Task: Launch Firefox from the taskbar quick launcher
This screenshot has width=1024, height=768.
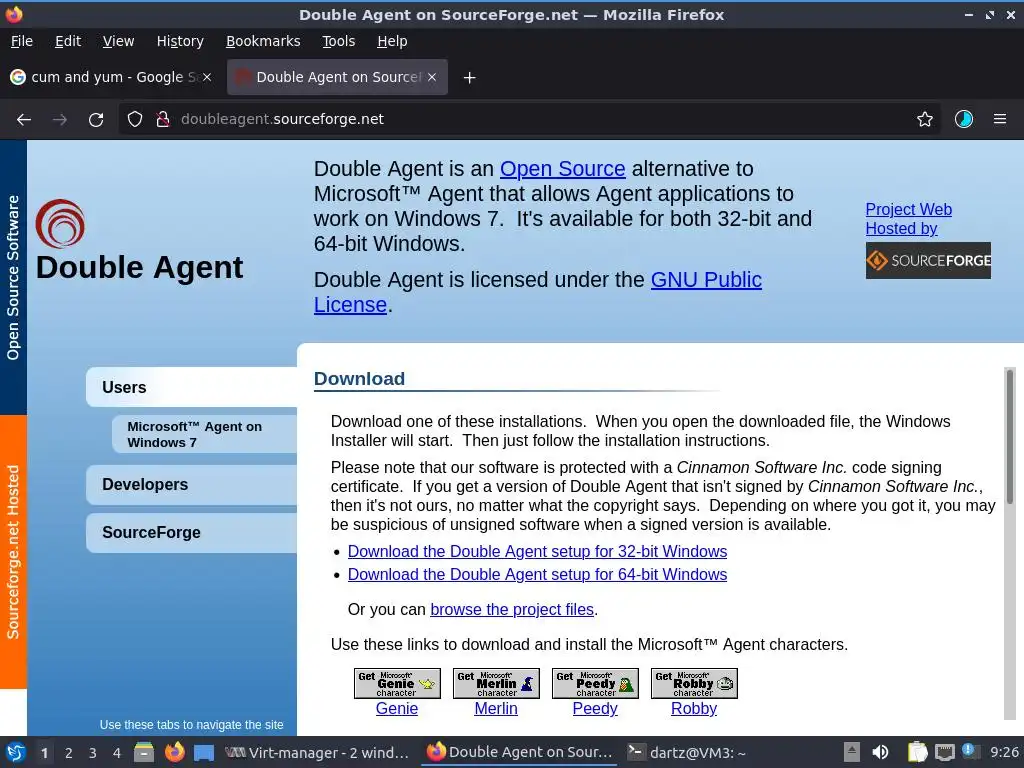Action: tap(174, 752)
